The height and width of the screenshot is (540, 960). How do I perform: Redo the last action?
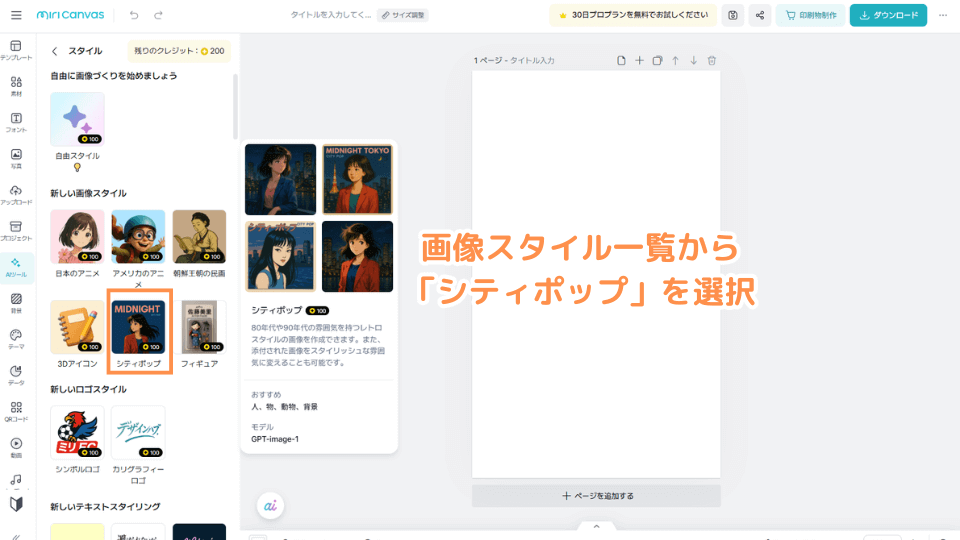coord(158,15)
